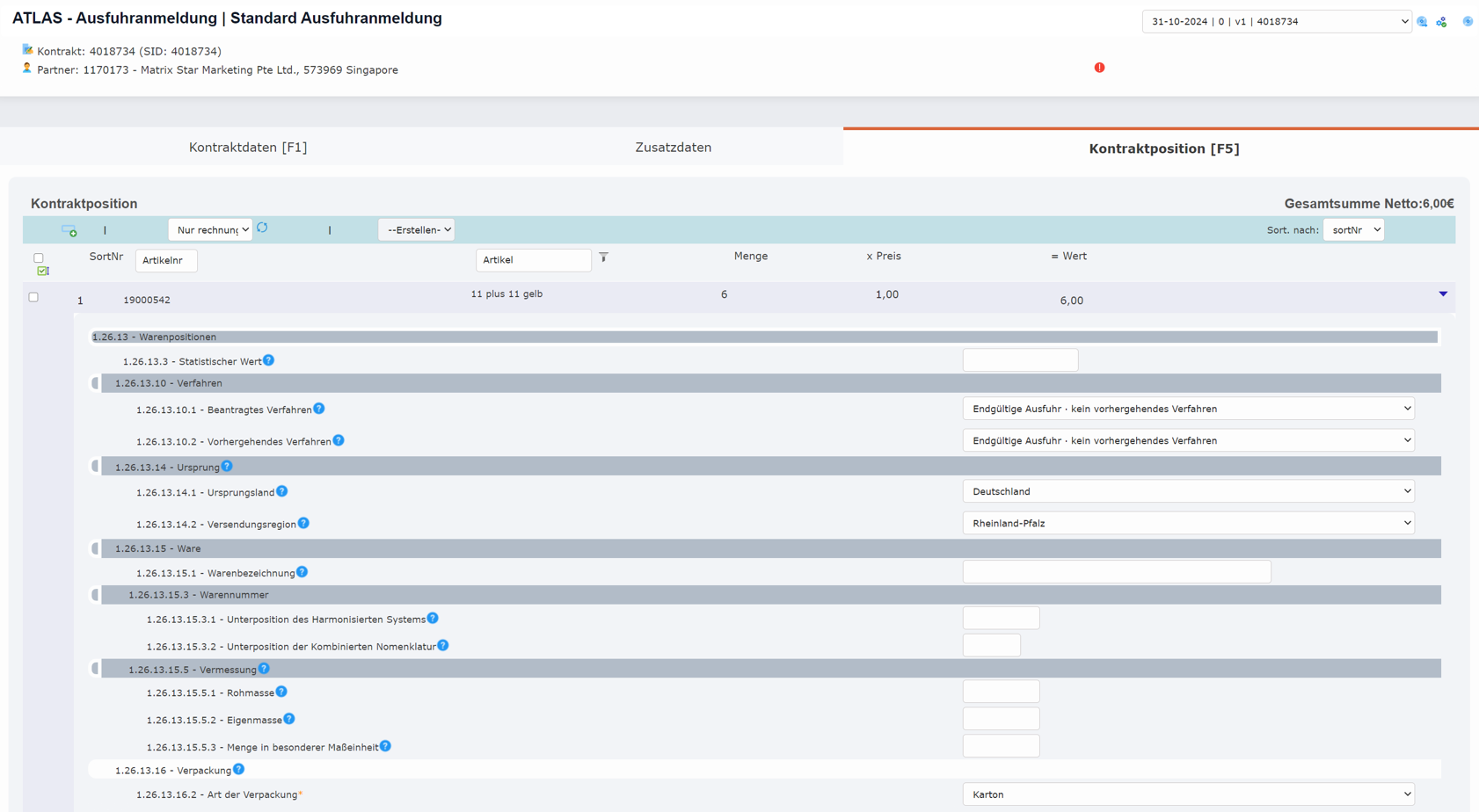
Task: Click the add new position icon
Action: click(x=69, y=231)
